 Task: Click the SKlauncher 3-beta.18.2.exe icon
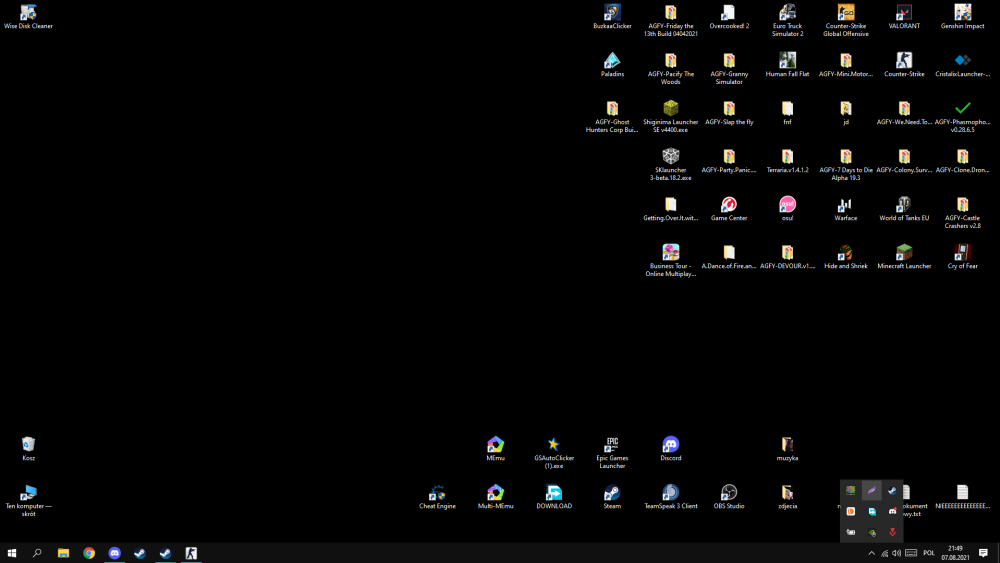pyautogui.click(x=670, y=165)
